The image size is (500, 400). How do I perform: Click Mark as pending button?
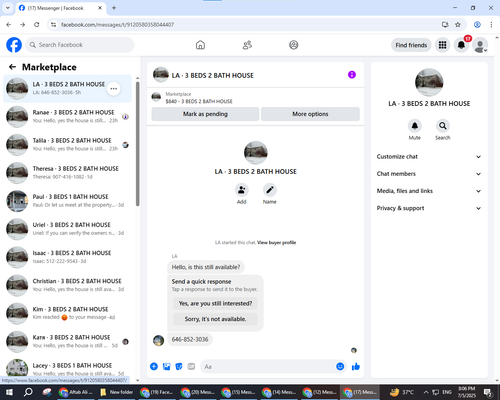click(x=205, y=114)
